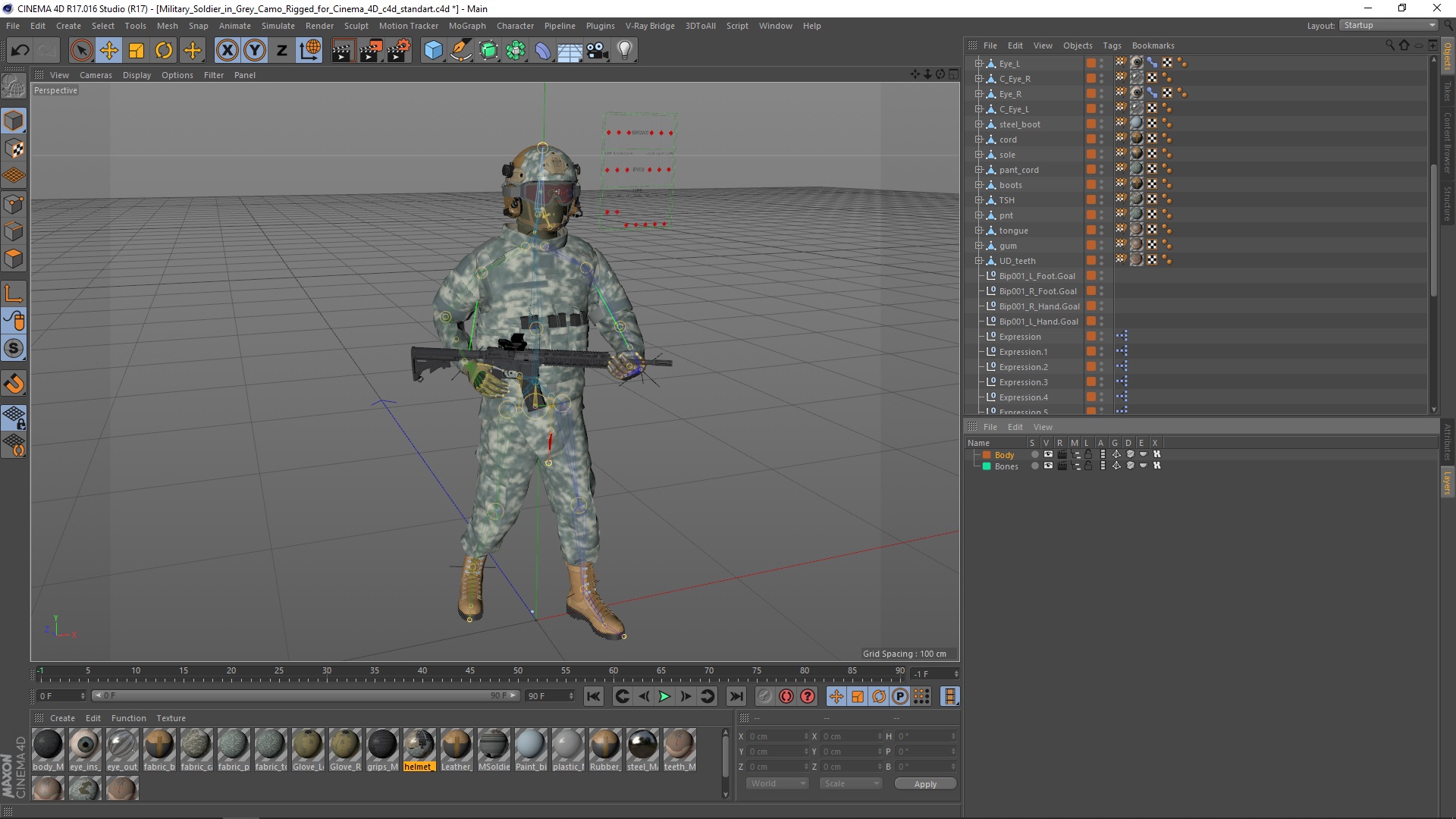This screenshot has width=1456, height=819.
Task: Expand the UD_teeth object
Action: point(979,261)
